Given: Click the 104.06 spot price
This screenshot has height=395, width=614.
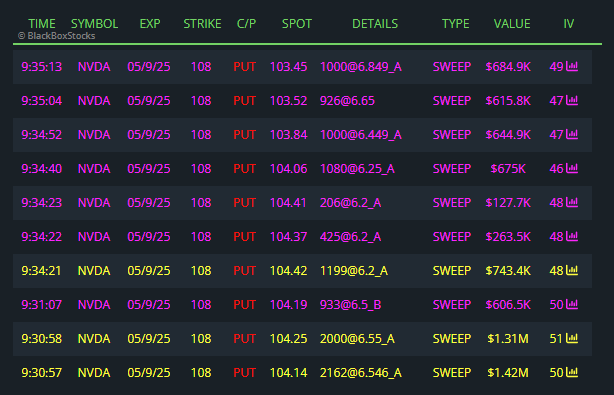Looking at the screenshot, I should 289,169.
